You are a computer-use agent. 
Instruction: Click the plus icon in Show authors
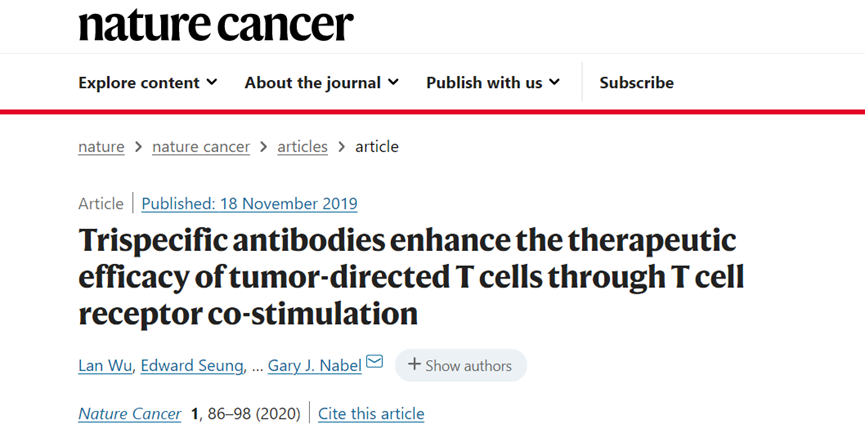pos(414,364)
